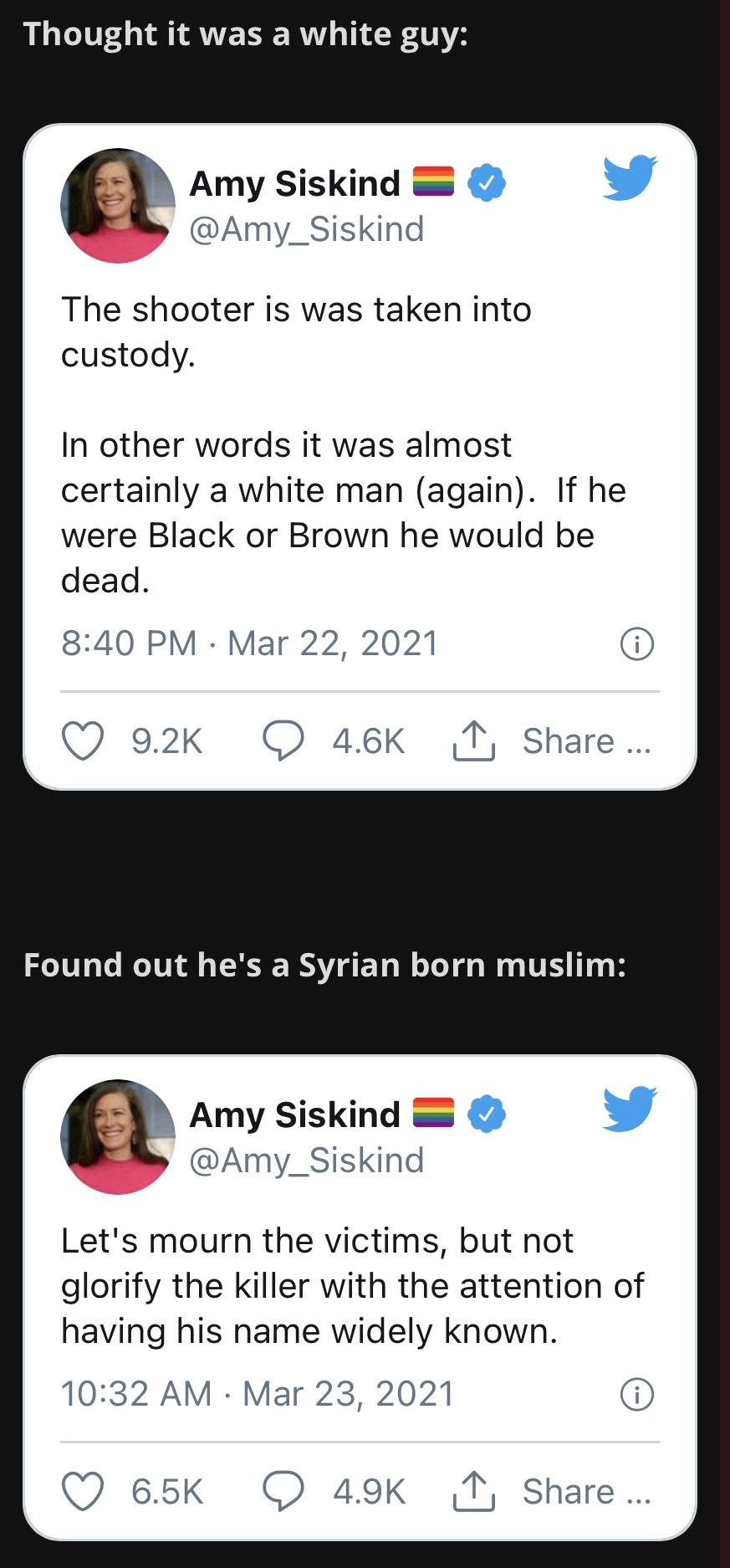730x1568 pixels.
Task: Open replies bubble showing 4.9K
Action: click(283, 1491)
